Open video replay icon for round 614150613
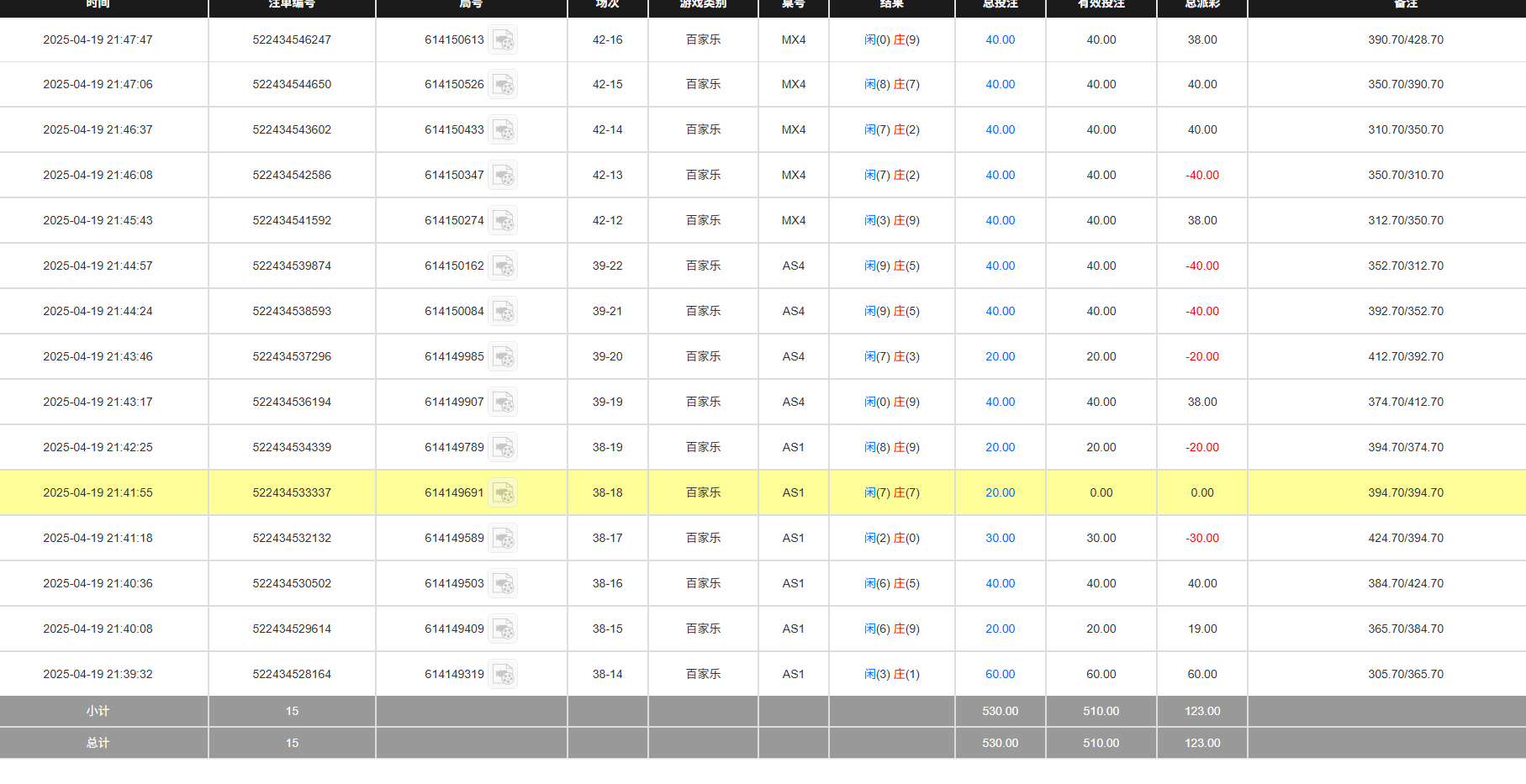This screenshot has height=784, width=1526. (x=503, y=40)
